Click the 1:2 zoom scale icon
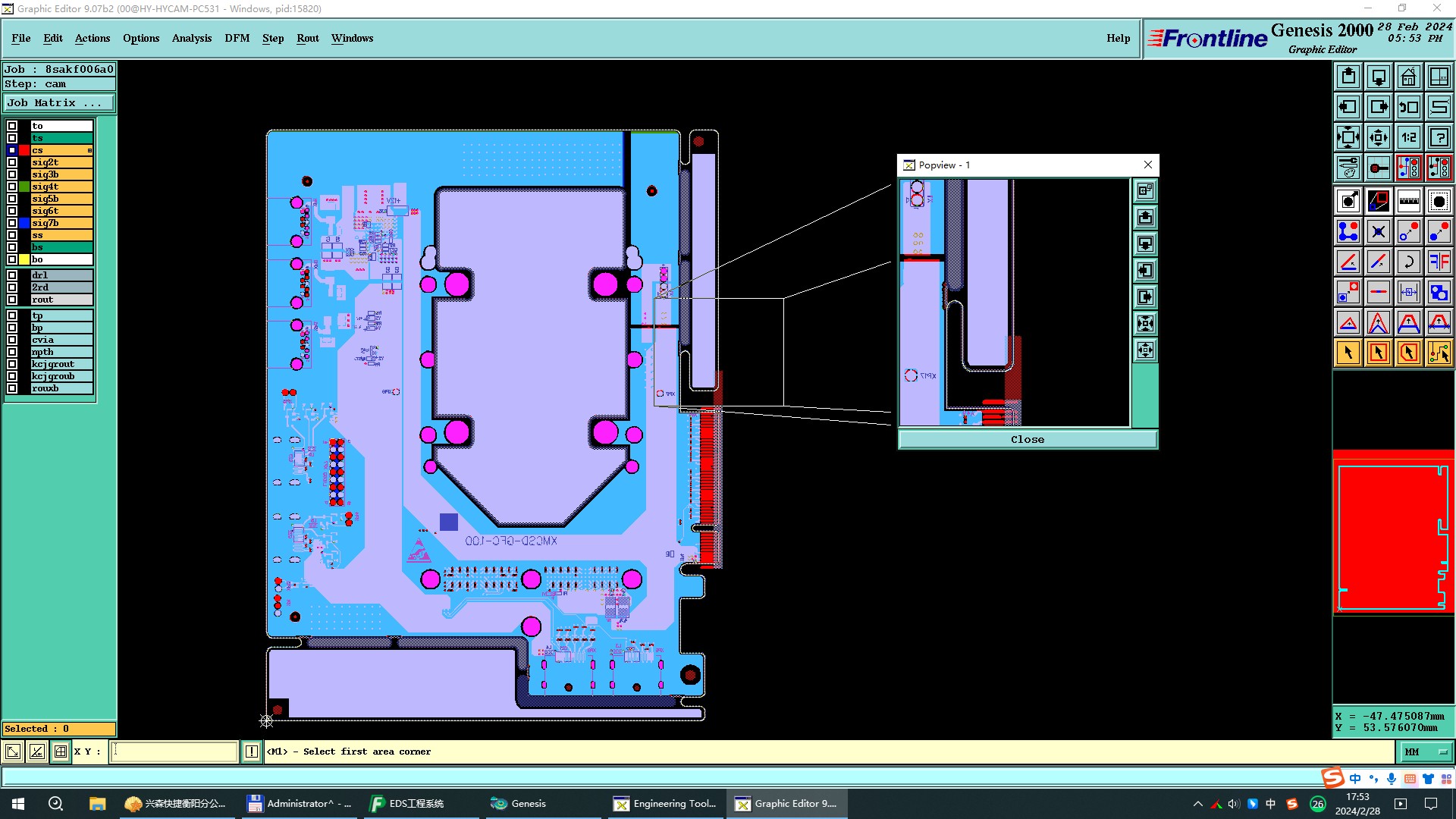Screen dimensions: 1456x819 (1408, 137)
